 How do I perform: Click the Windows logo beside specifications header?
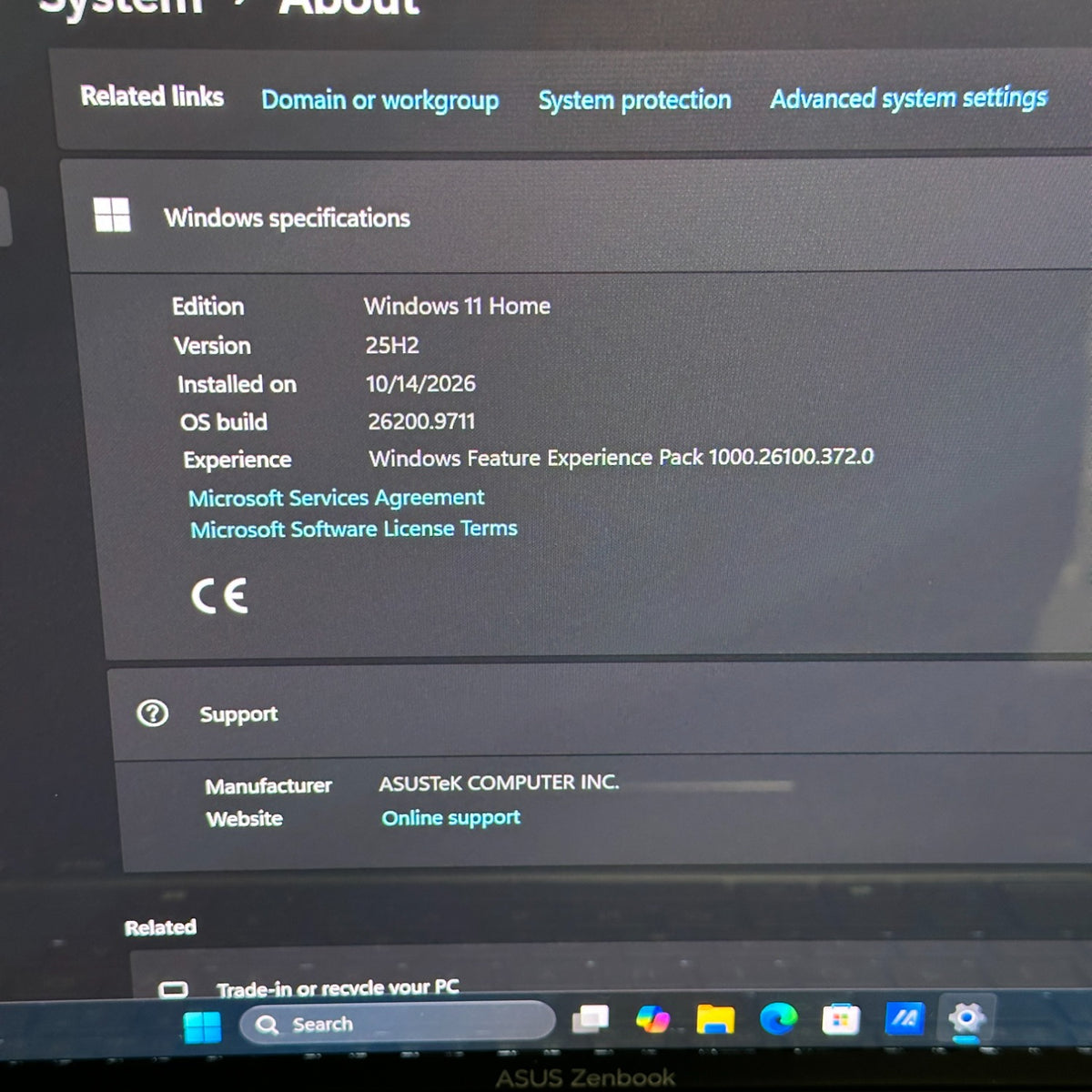[x=112, y=215]
